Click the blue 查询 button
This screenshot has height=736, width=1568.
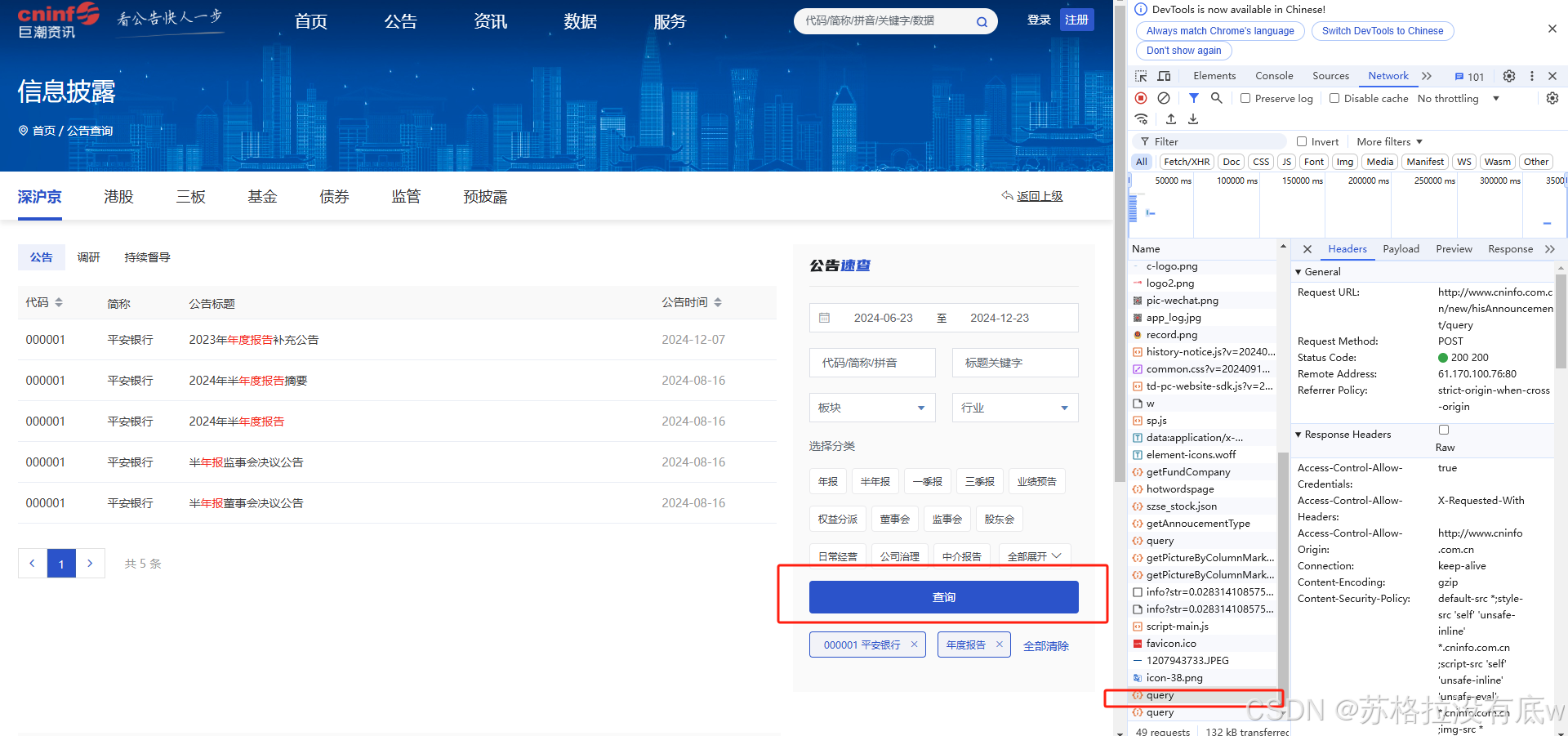coord(943,597)
